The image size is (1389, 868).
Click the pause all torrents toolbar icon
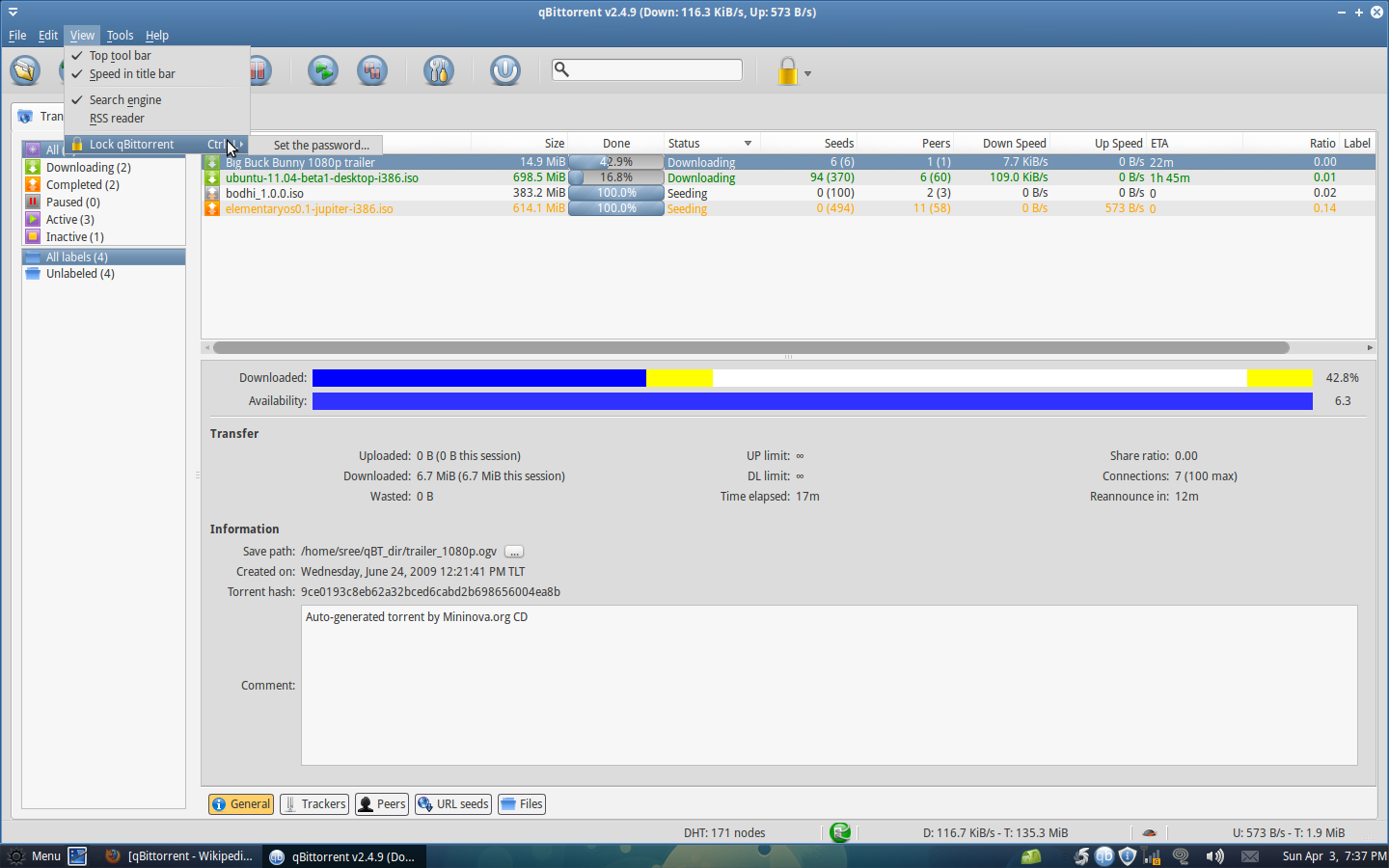372,70
